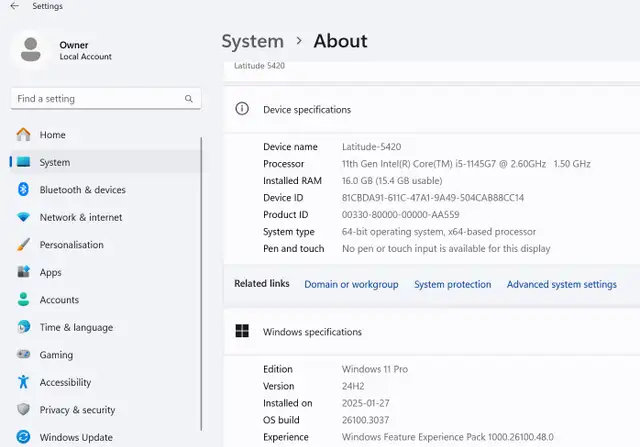
Task: Click the 24H2 version value
Action: click(353, 386)
